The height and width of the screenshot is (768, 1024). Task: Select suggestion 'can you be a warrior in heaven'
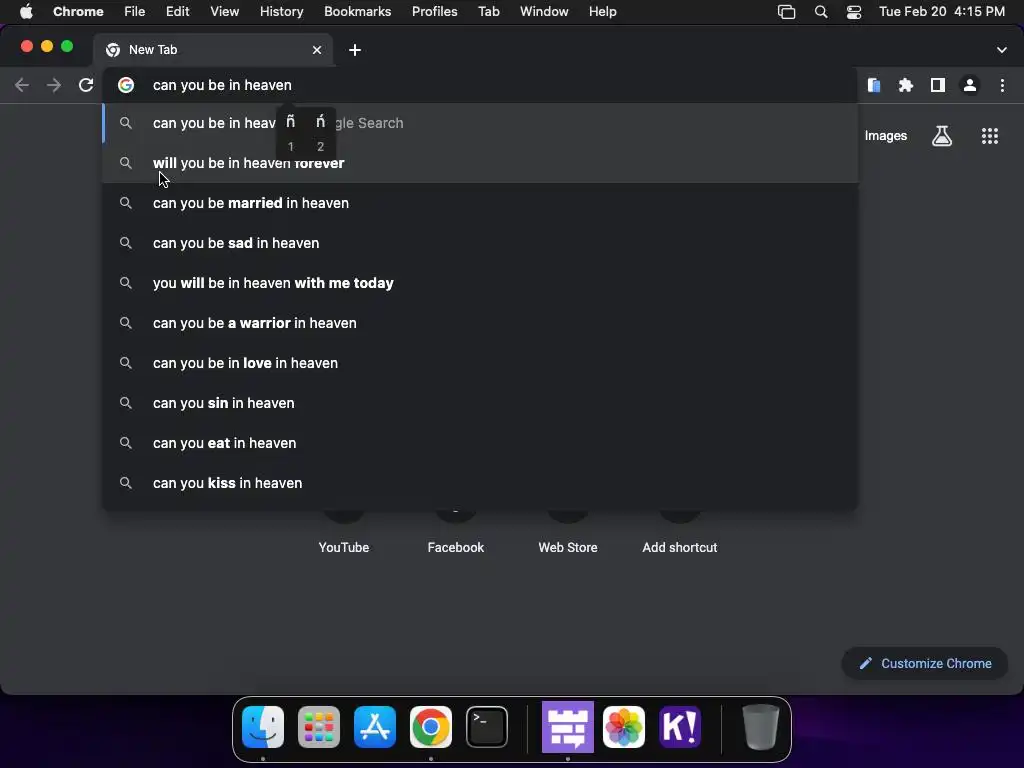480,323
